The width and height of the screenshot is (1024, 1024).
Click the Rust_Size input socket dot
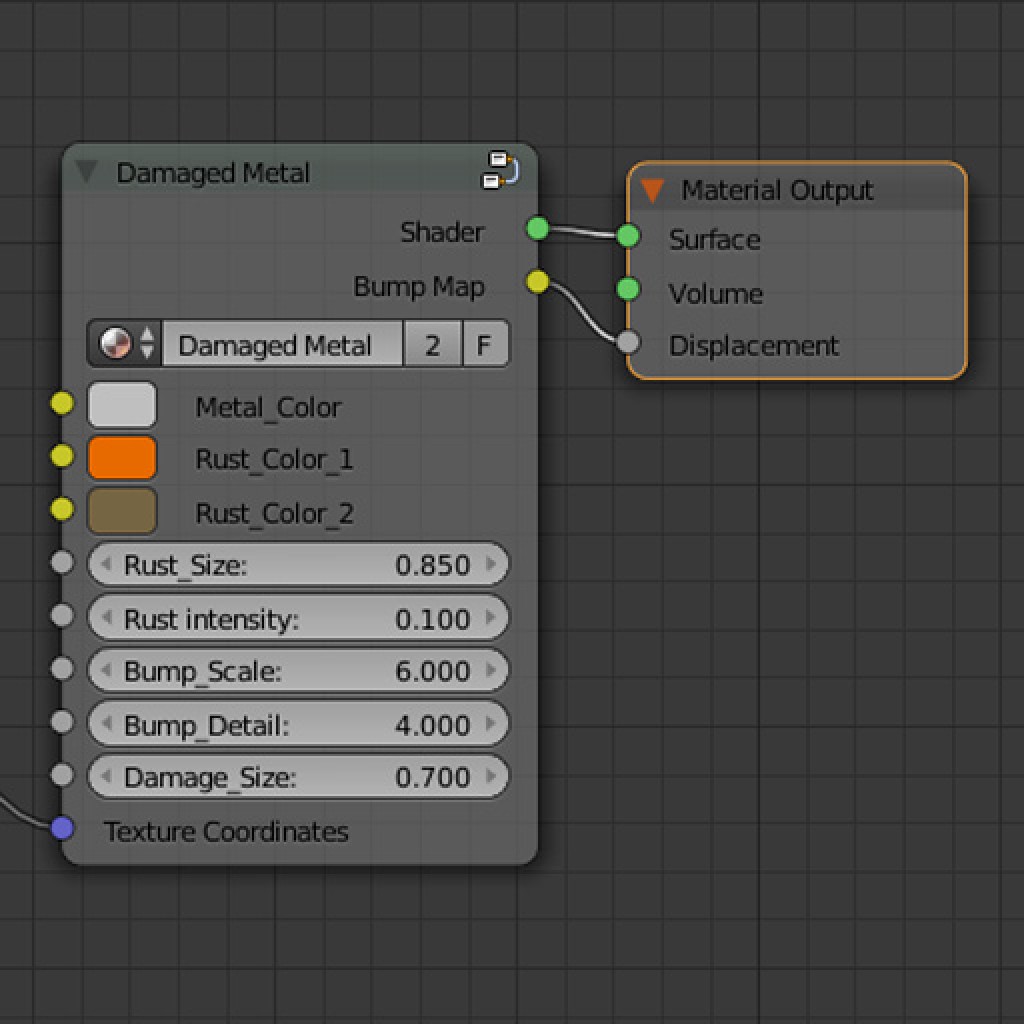(x=62, y=562)
